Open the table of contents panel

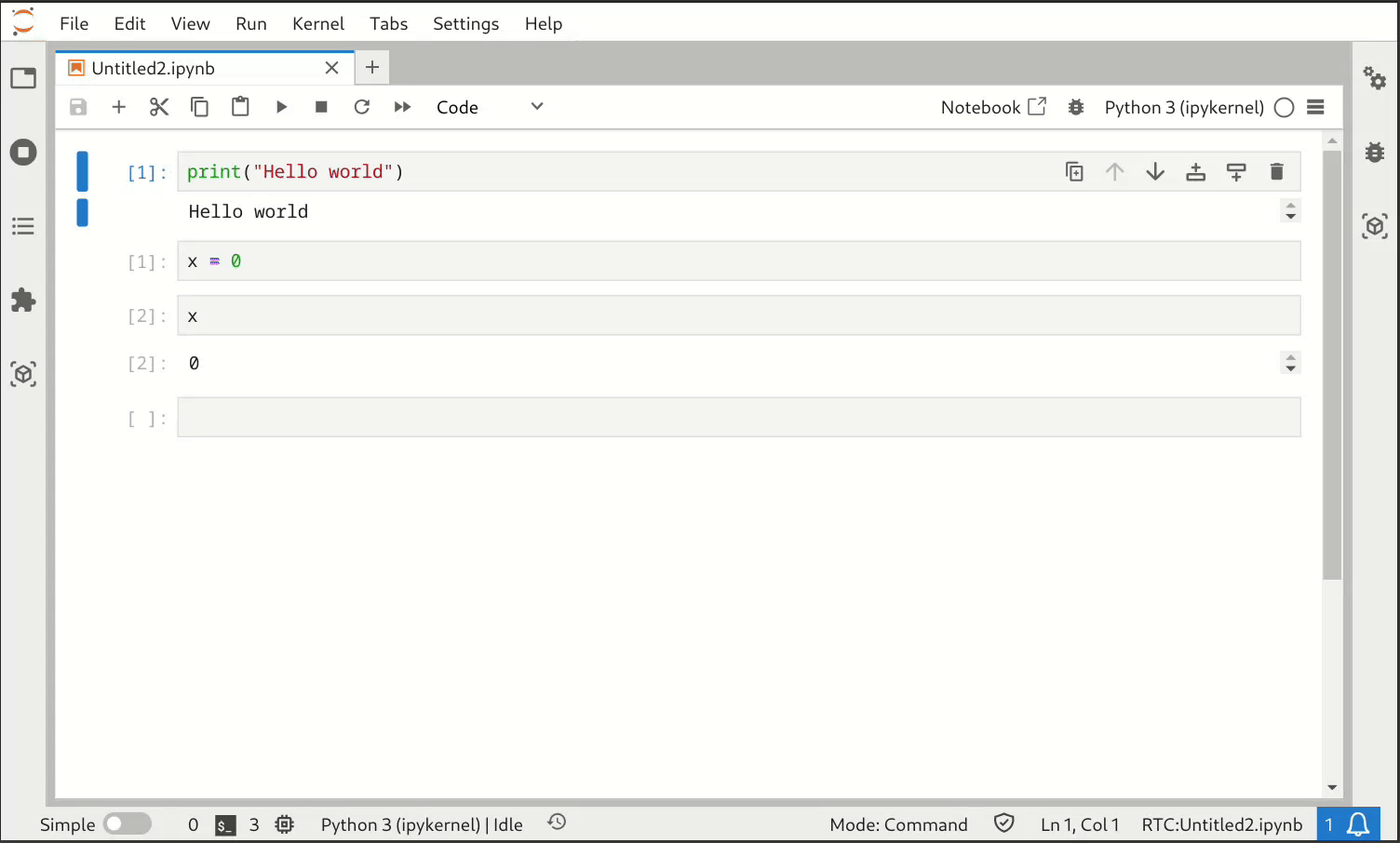[x=23, y=226]
